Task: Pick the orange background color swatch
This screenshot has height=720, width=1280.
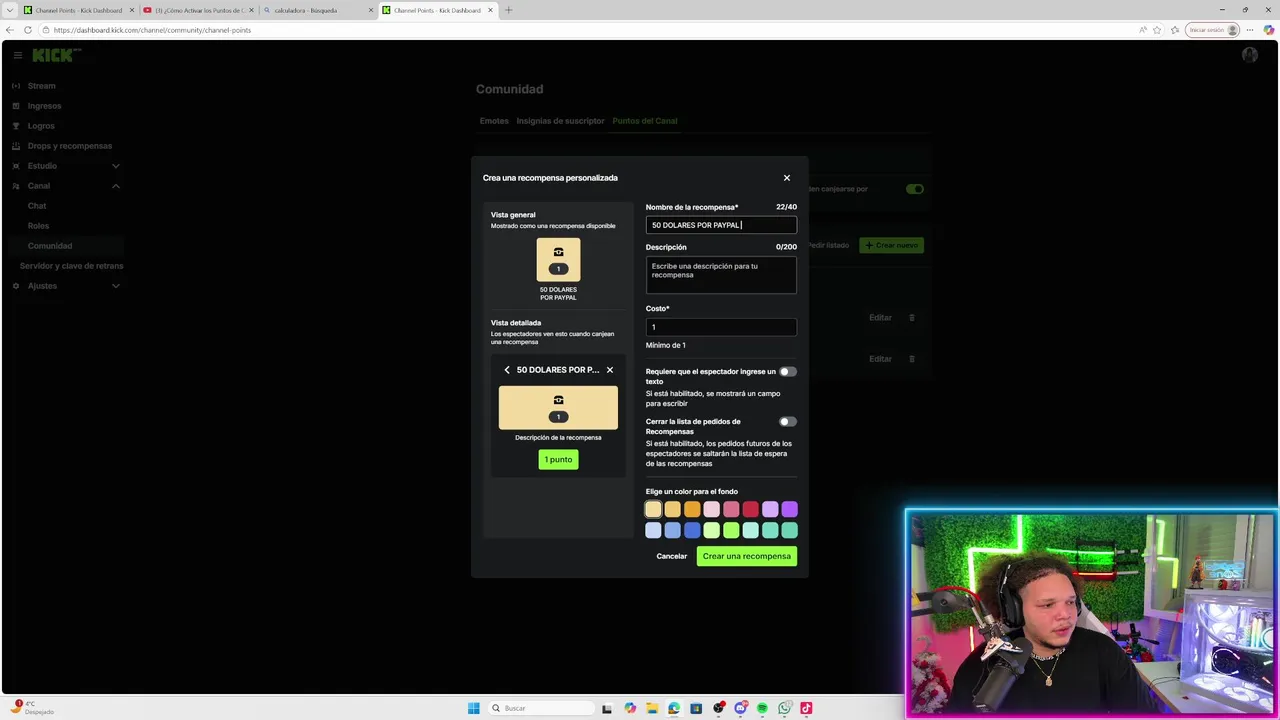Action: coord(692,509)
